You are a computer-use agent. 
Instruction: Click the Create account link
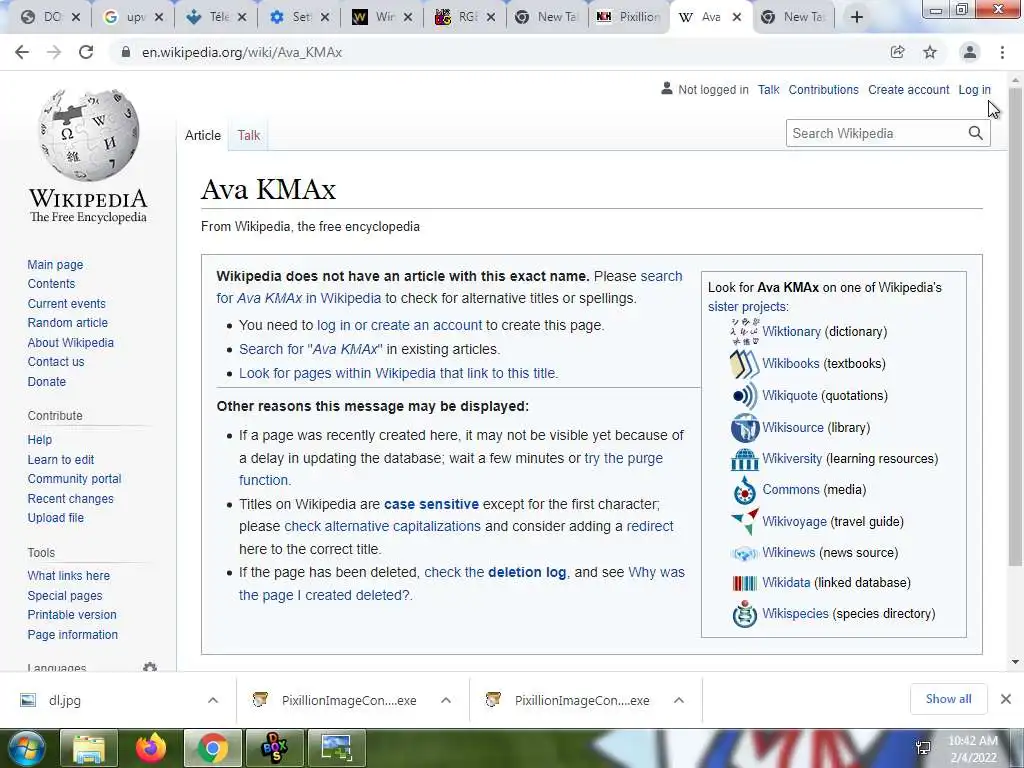pos(908,90)
